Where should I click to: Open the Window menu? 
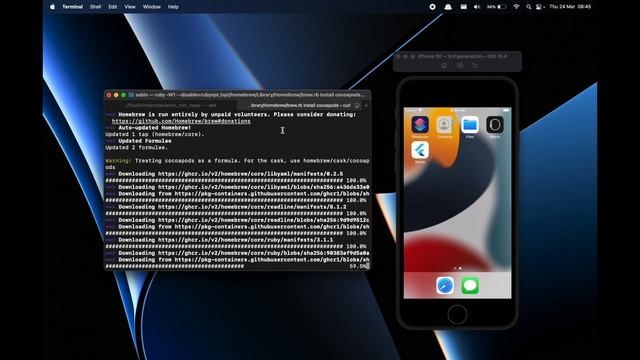pos(151,7)
